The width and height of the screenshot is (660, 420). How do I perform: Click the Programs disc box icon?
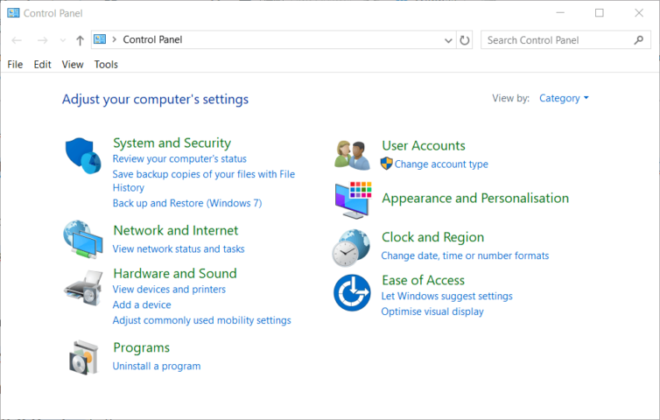[x=84, y=358]
